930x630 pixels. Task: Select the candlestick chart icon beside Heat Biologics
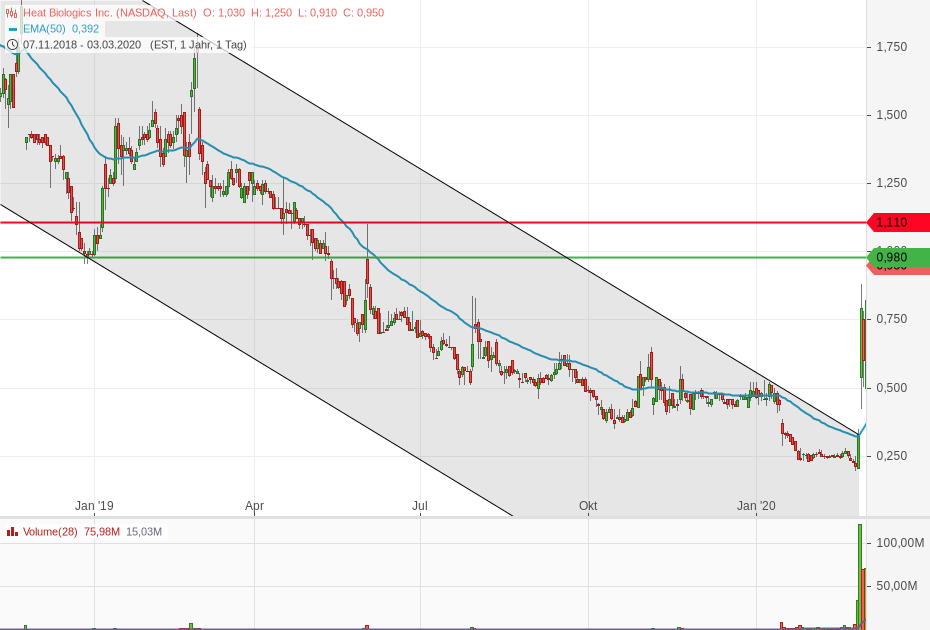pyautogui.click(x=12, y=13)
